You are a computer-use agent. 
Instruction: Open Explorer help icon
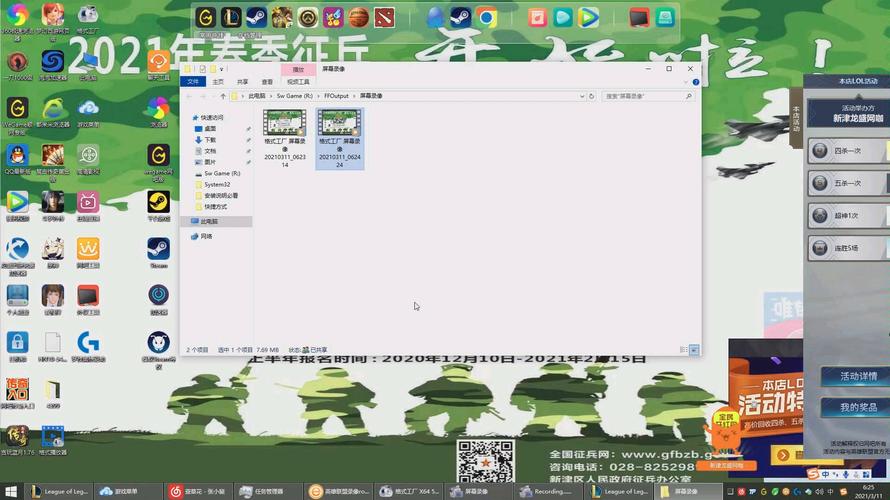pos(695,82)
